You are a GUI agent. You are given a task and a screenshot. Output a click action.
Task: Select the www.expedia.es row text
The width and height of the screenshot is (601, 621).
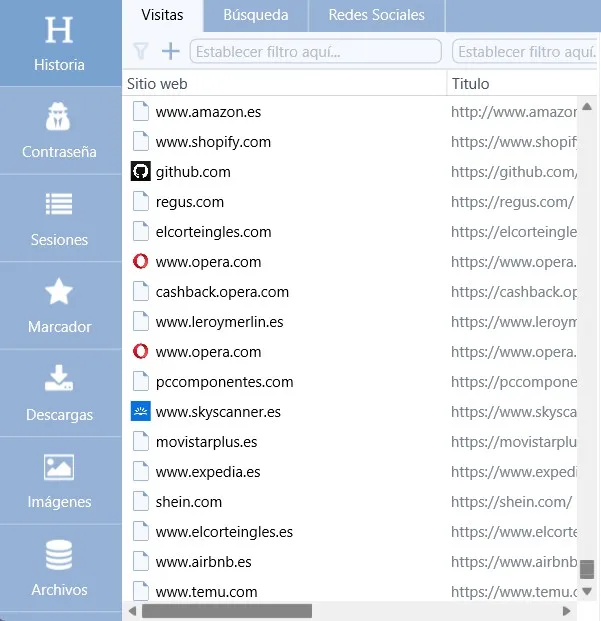[x=208, y=472]
